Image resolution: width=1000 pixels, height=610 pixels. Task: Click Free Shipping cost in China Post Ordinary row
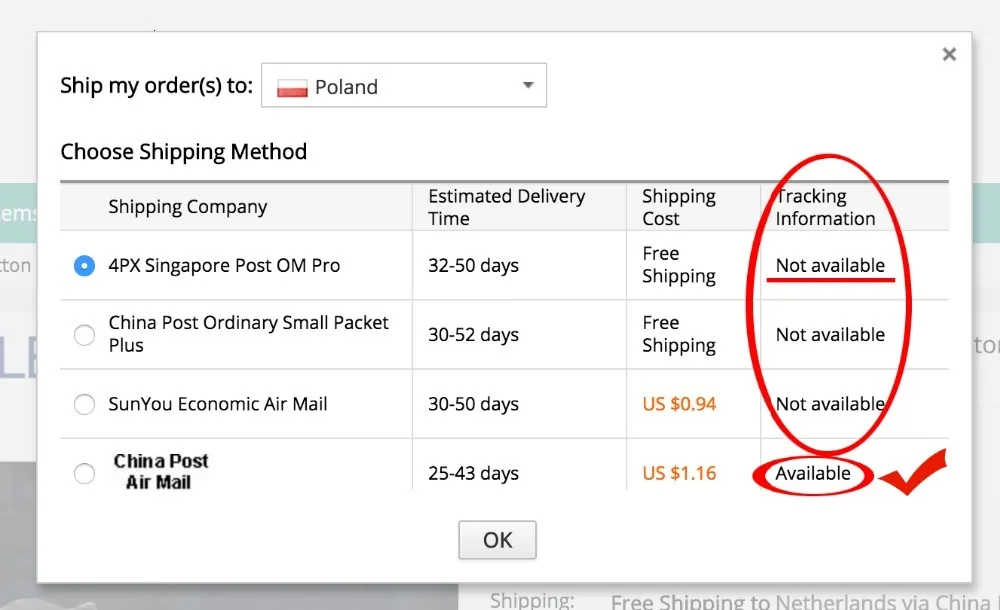tap(679, 334)
